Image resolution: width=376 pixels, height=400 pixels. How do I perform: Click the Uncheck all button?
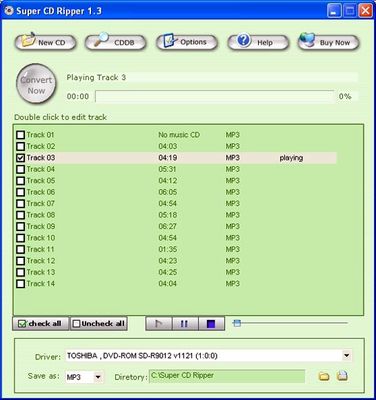pos(99,324)
